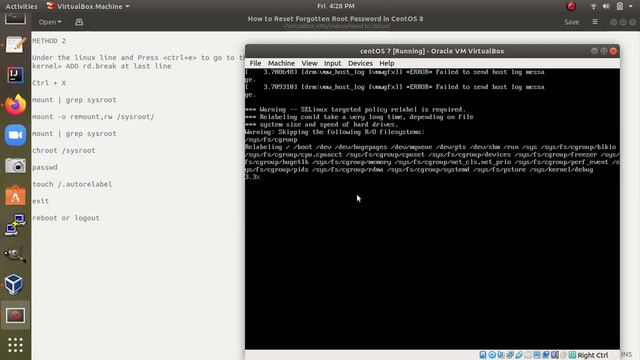The height and width of the screenshot is (360, 640).
Task: Open the View menu in VirtualBox
Action: pyautogui.click(x=309, y=63)
